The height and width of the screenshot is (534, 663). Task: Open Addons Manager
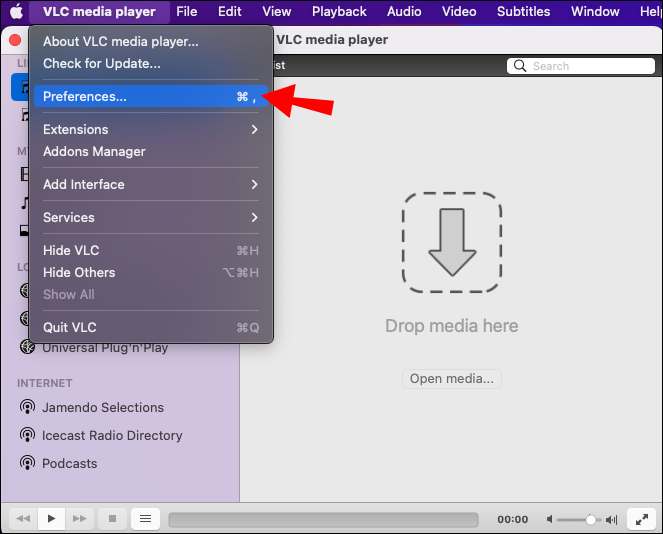[151, 151]
